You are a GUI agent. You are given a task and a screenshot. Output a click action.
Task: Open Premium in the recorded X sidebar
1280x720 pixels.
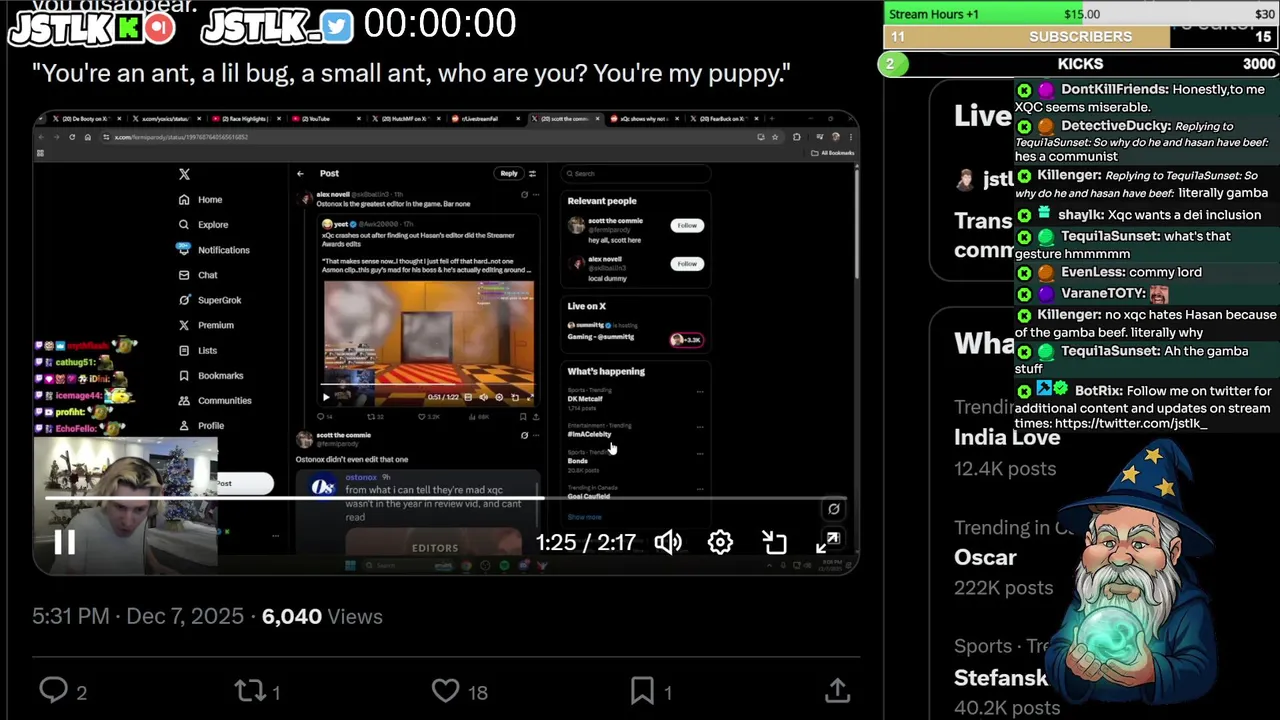point(205,325)
